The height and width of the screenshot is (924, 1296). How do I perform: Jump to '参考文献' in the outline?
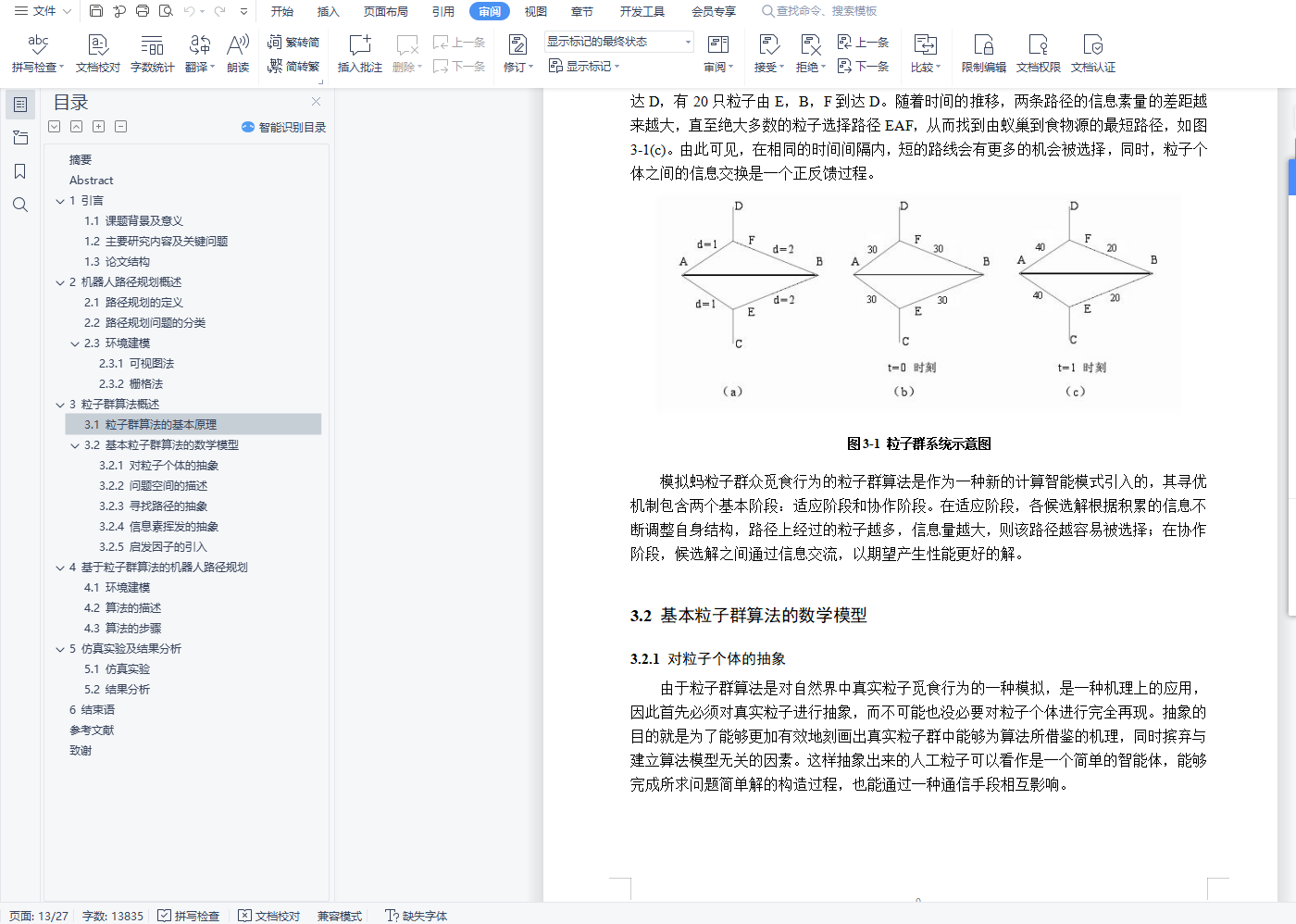coord(92,730)
